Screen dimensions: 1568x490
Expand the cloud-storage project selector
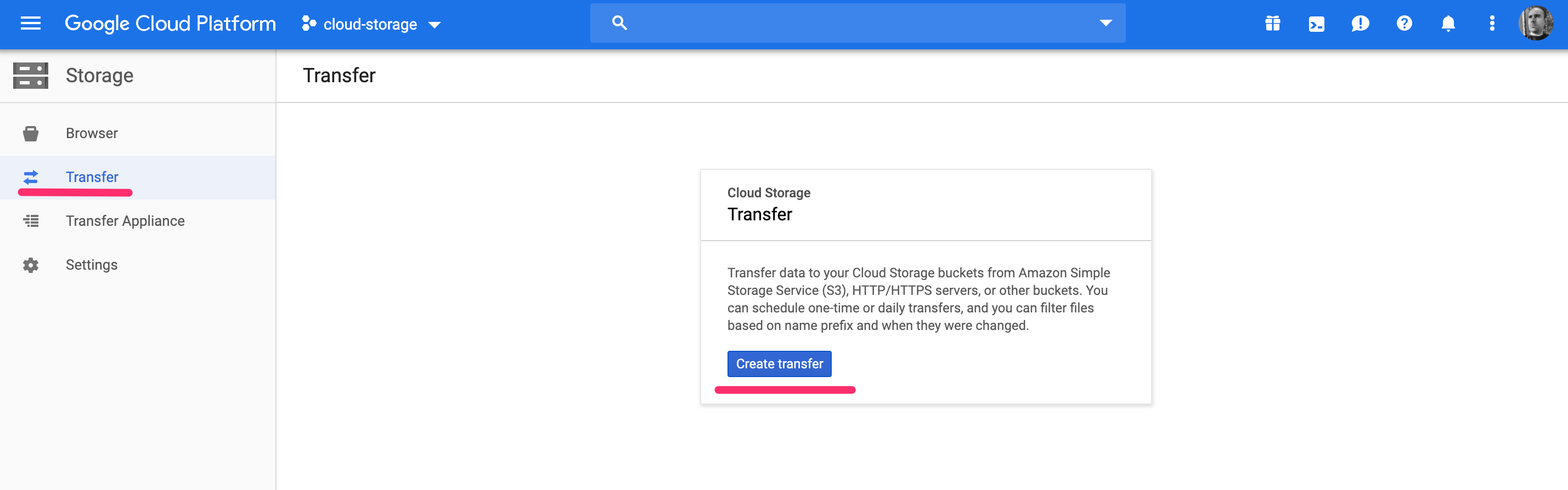tap(371, 24)
